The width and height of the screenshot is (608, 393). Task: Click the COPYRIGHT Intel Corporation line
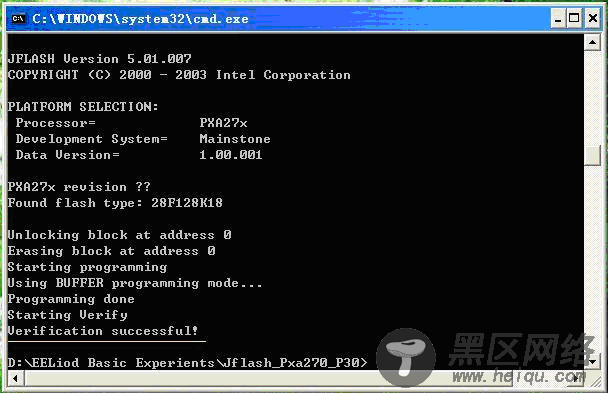(179, 75)
